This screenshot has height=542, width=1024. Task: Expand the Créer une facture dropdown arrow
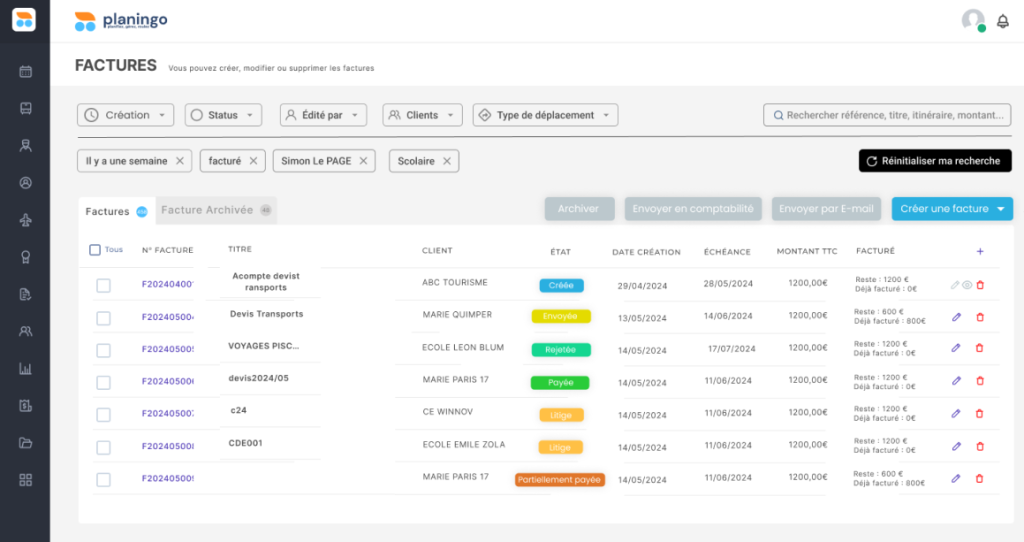pyautogui.click(x=1001, y=209)
